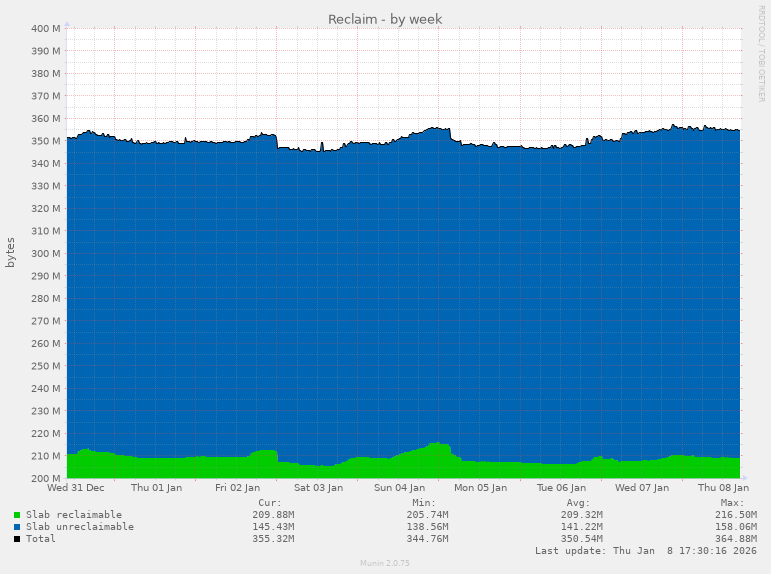Click the 'Thu 08 Jan' x-axis label
The height and width of the screenshot is (574, 771).
coord(721,488)
